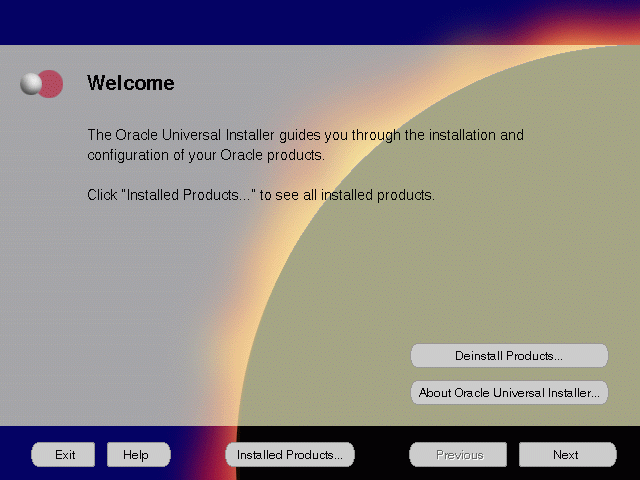Click the sphere logo beside Welcome
Viewport: 640px width, 480px height.
point(42,84)
